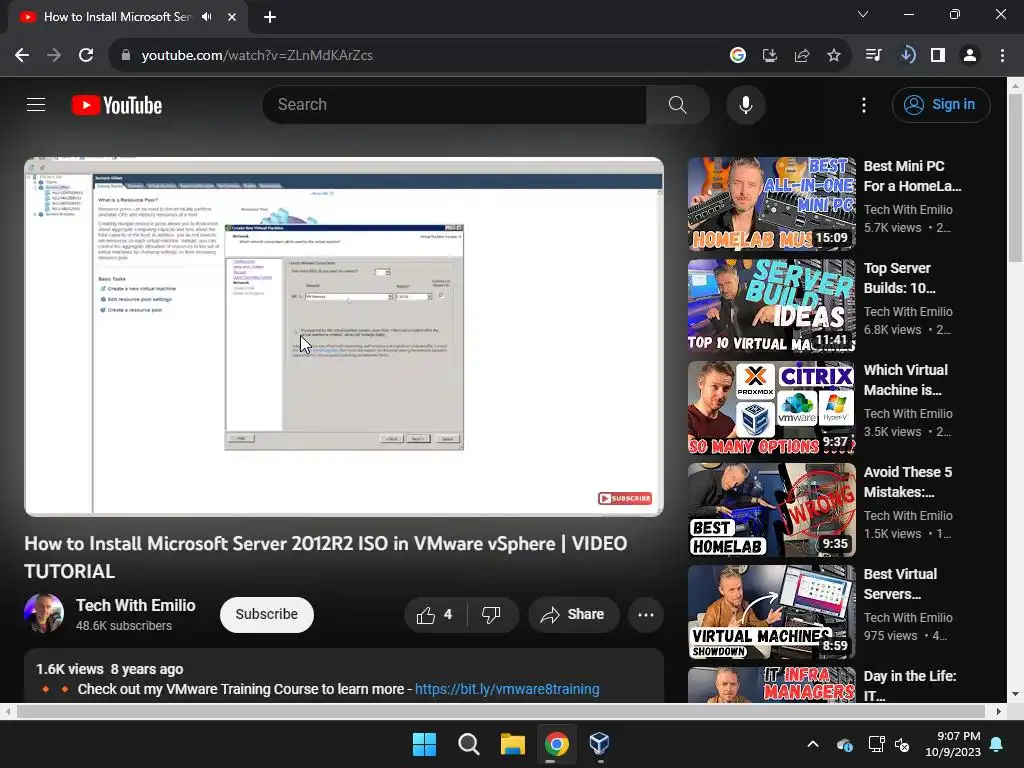Toggle Chrome side panel
The image size is (1024, 768).
(x=938, y=56)
